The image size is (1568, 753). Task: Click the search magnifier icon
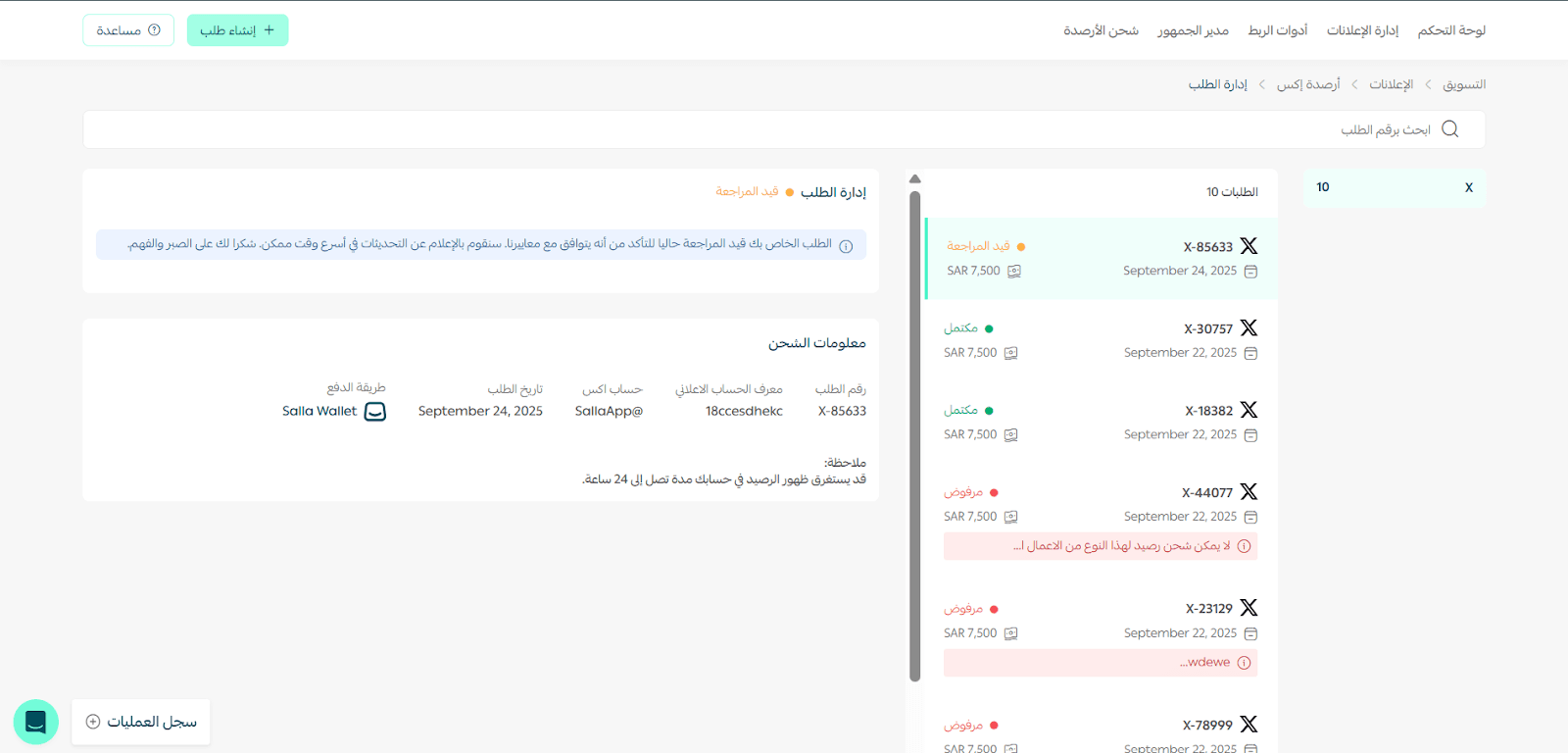1449,129
